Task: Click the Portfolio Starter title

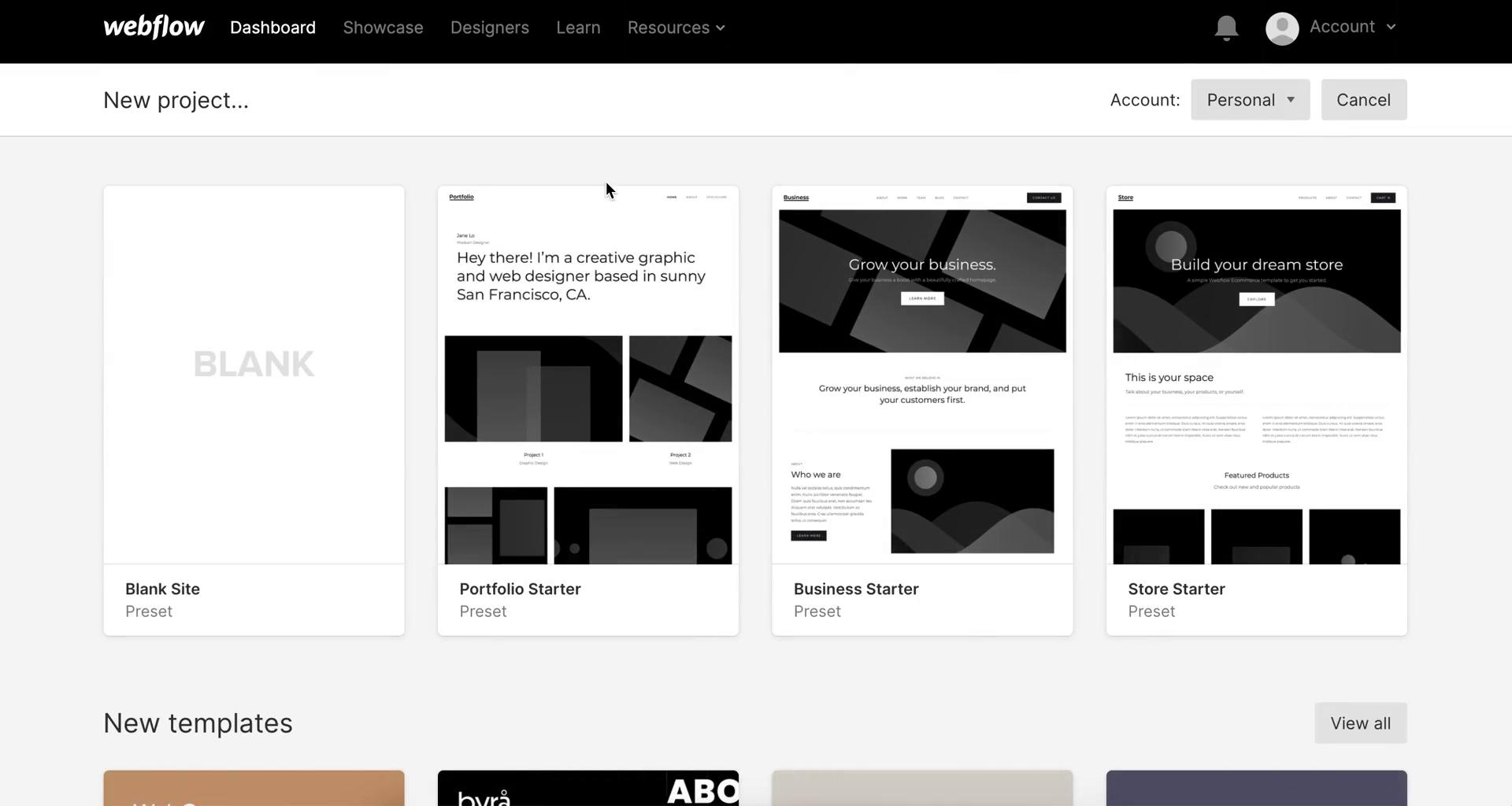Action: click(520, 589)
